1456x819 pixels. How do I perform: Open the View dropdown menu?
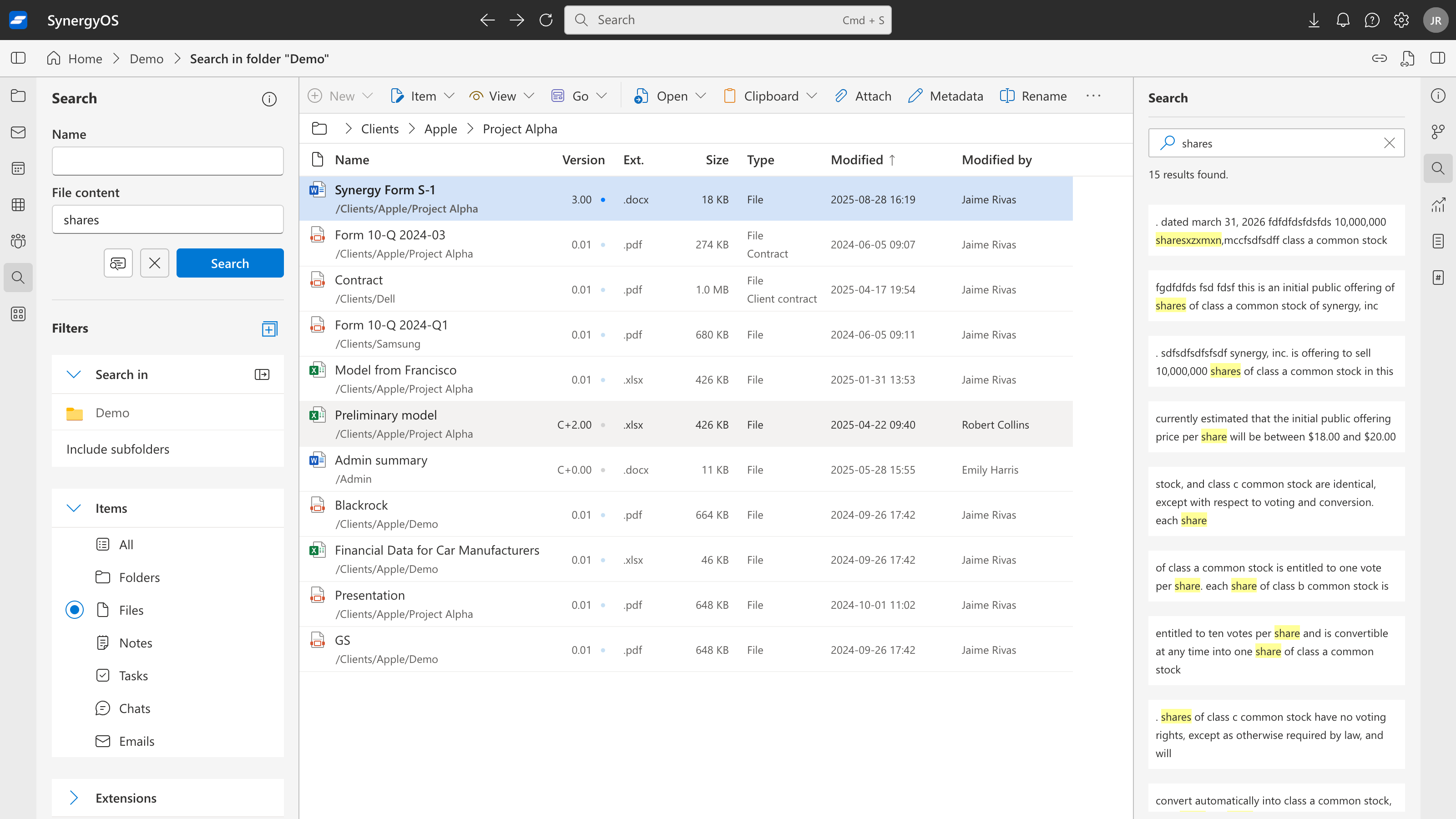[x=501, y=96]
